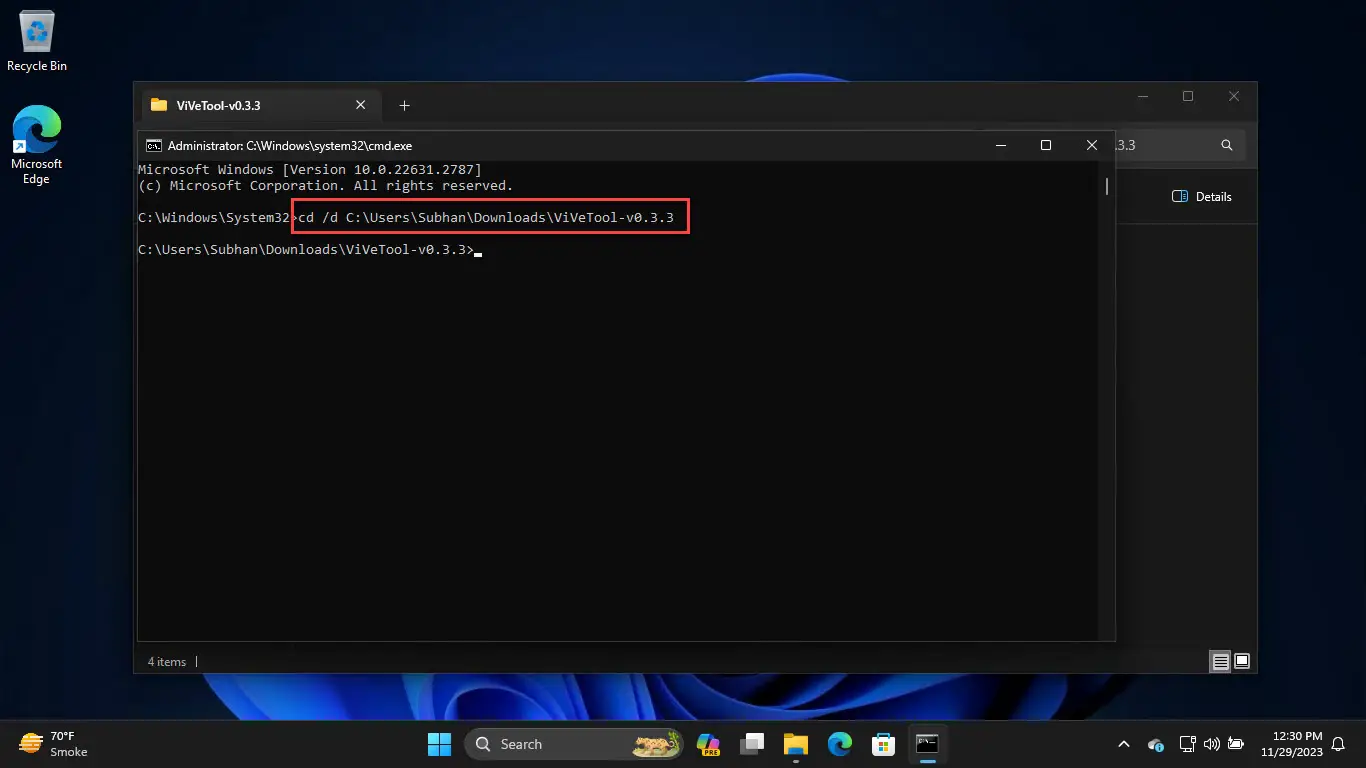Click the '4 items' status bar text
Viewport: 1366px width, 768px height.
tap(167, 661)
